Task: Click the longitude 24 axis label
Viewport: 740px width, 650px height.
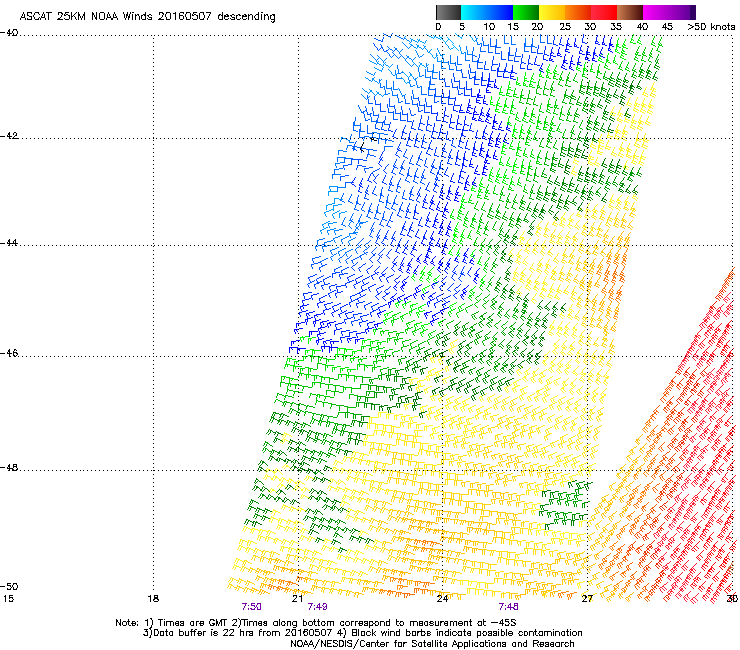Action: (442, 599)
